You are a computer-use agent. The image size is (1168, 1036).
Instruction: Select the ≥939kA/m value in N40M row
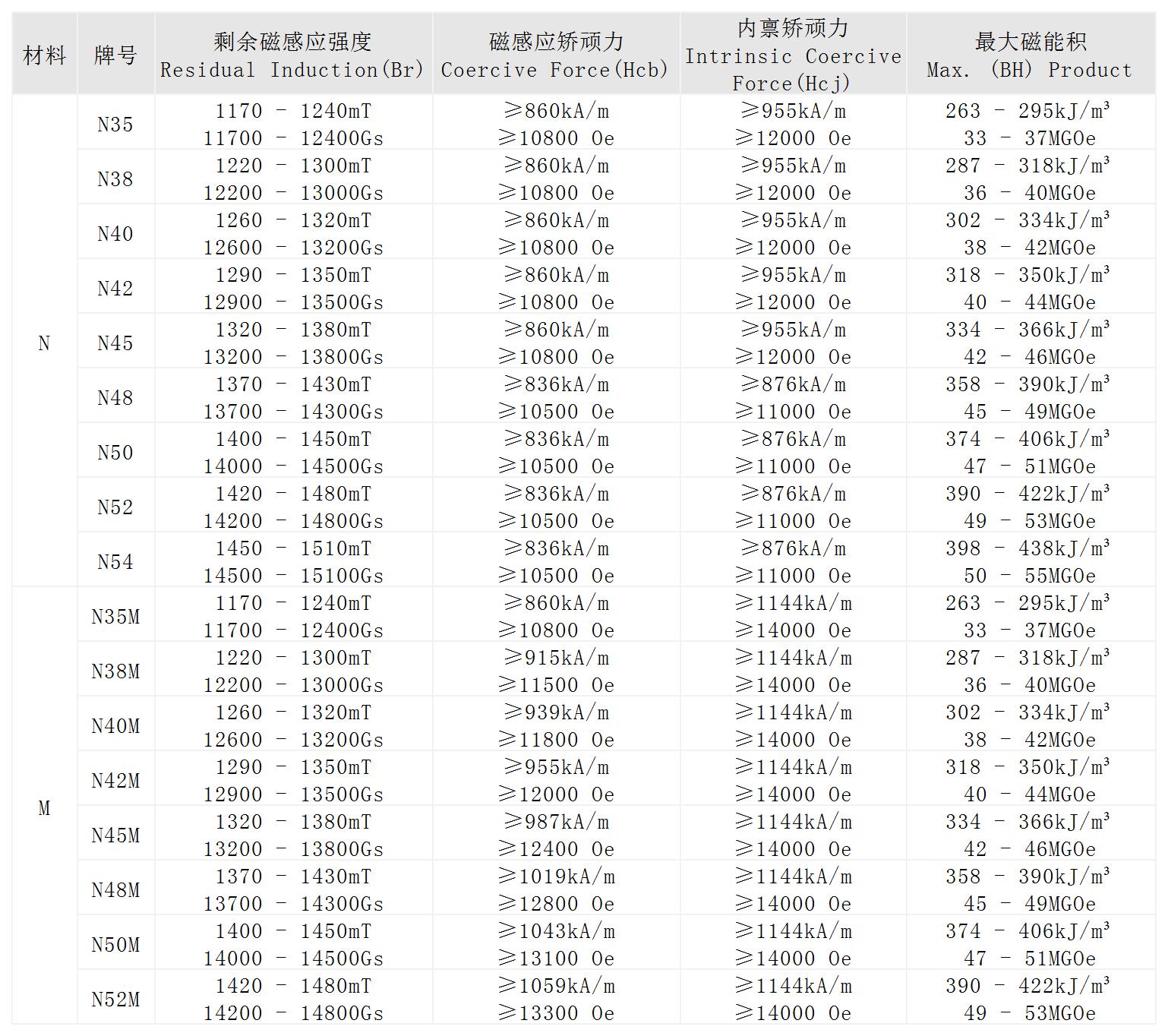pos(556,712)
